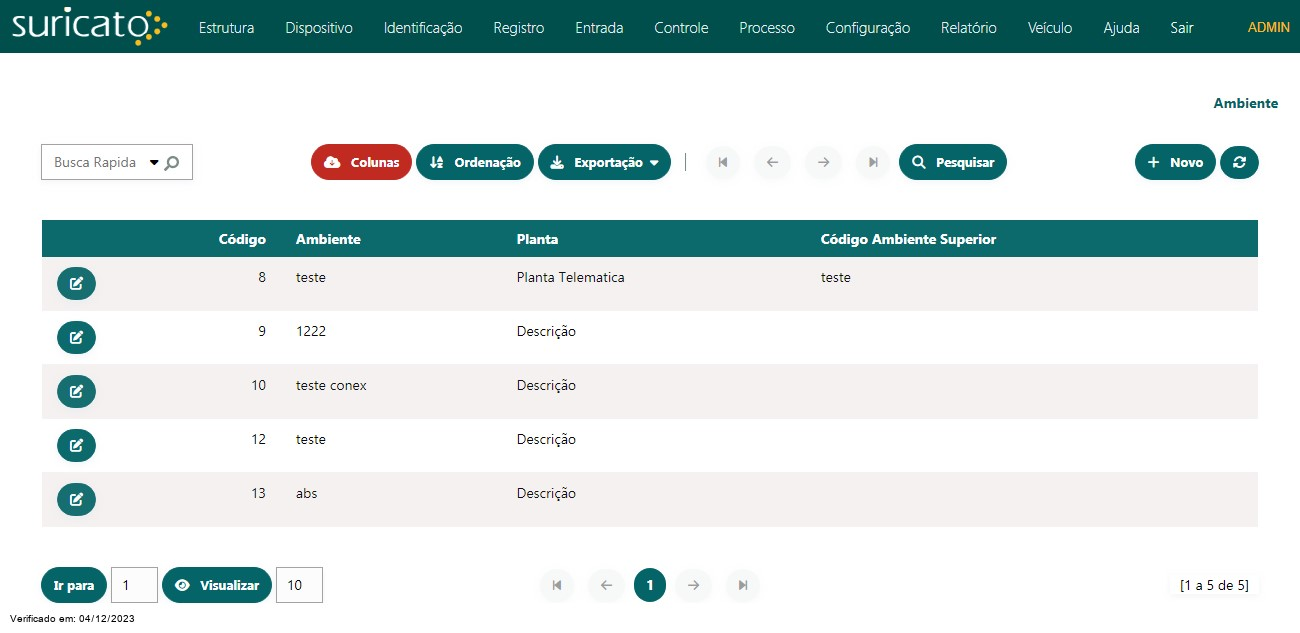This screenshot has height=633, width=1300.
Task: Click the Ir para page number field
Action: [134, 585]
